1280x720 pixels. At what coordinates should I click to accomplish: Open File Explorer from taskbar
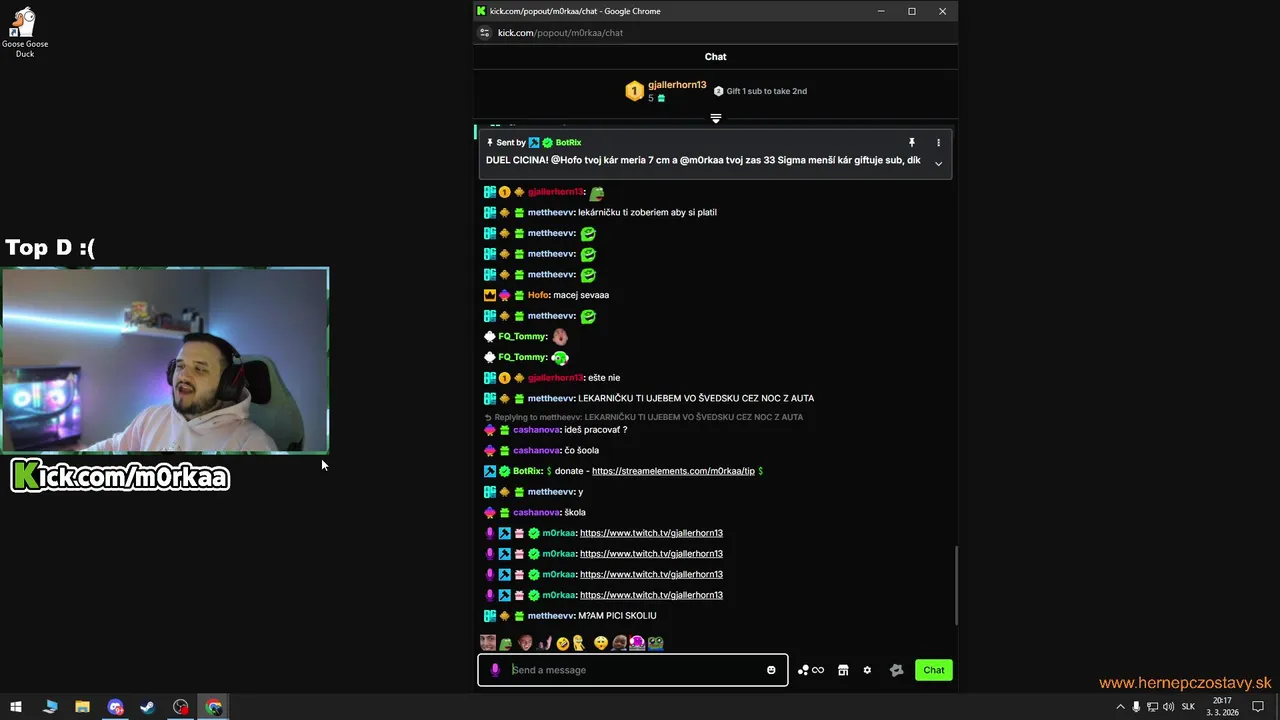click(x=82, y=707)
